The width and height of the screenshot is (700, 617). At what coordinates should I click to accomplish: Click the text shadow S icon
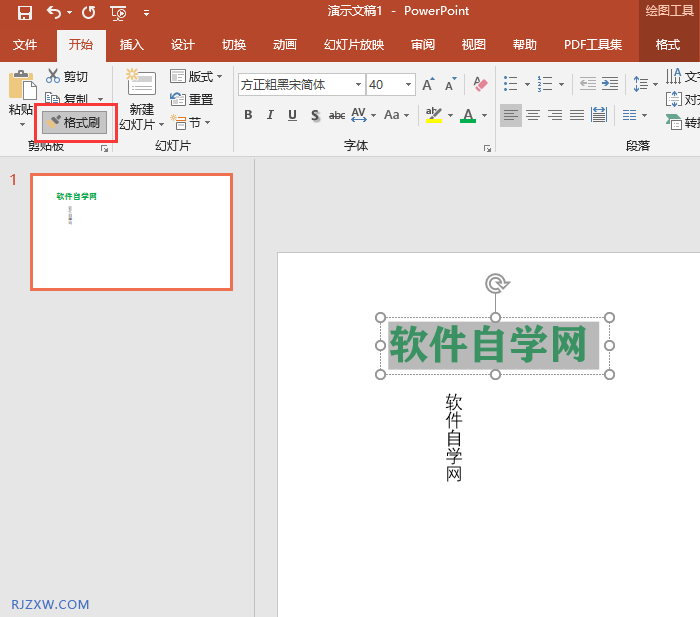click(x=315, y=115)
